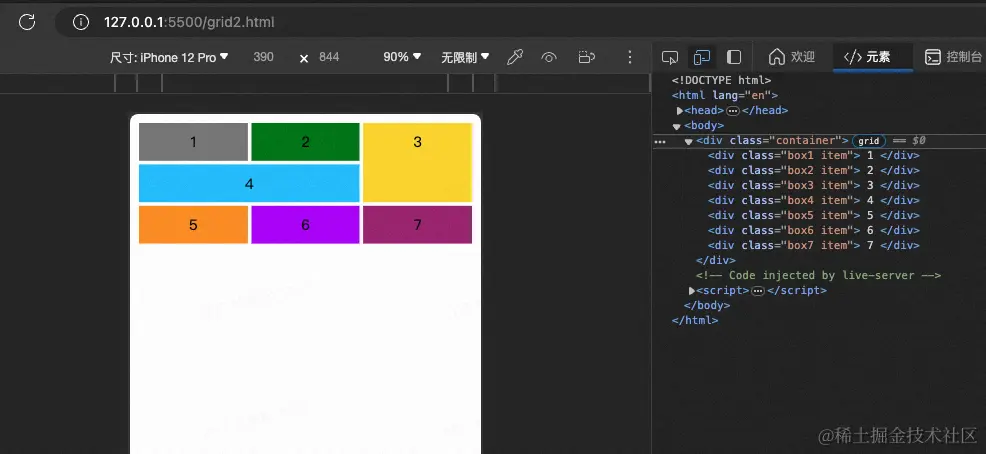986x454 pixels.
Task: Edit the height field showing 844
Action: click(x=329, y=57)
